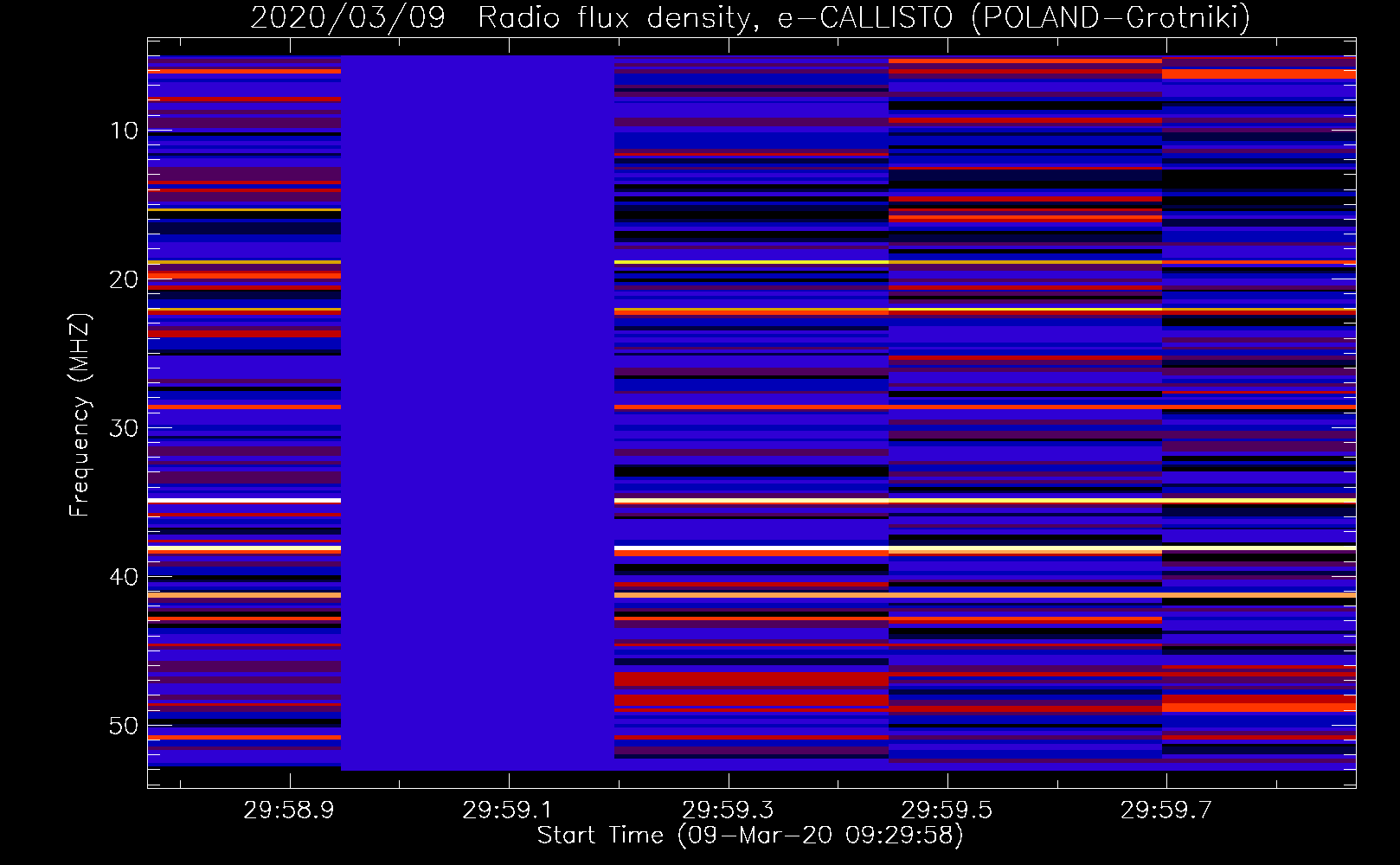Click the frequency tick label '10'
This screenshot has height=865, width=1400.
click(x=124, y=131)
